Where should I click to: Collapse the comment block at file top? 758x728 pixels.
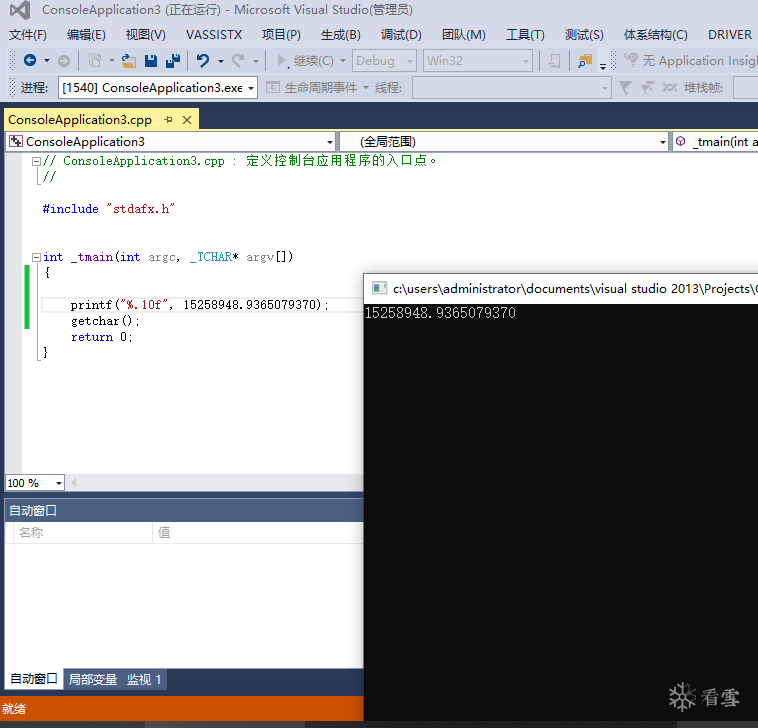[36, 161]
